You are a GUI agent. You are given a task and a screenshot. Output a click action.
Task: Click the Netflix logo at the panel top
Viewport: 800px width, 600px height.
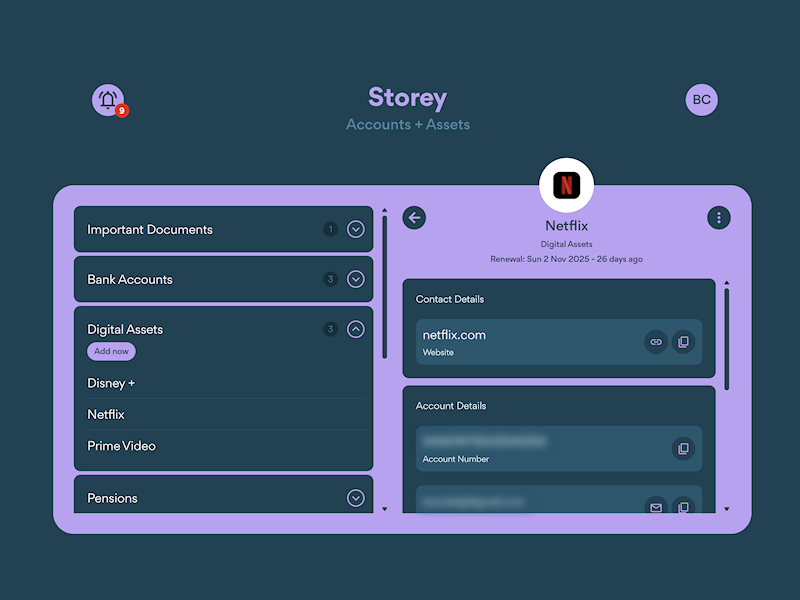point(567,184)
